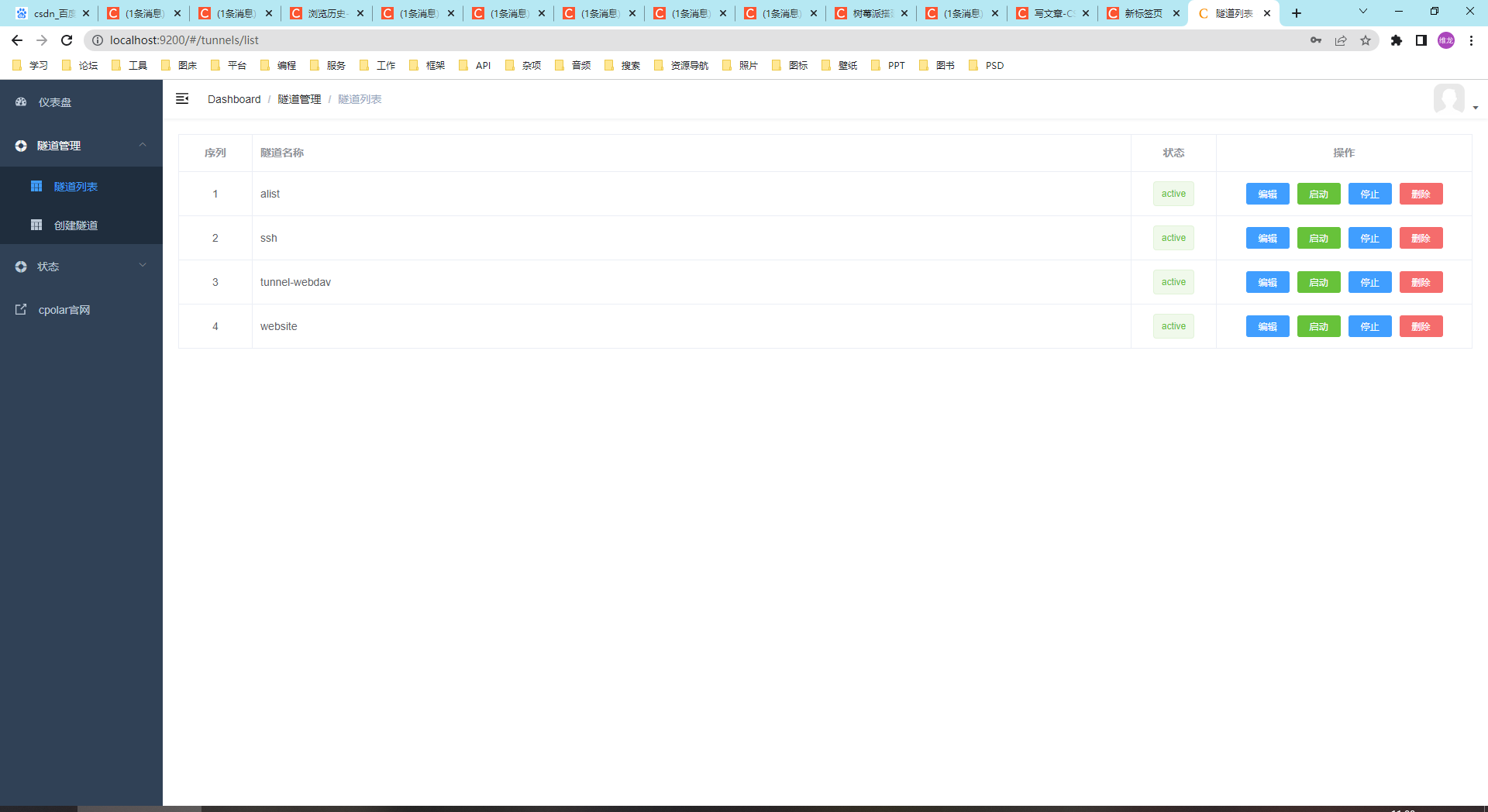Click the site info icon
The image size is (1488, 812).
[98, 40]
